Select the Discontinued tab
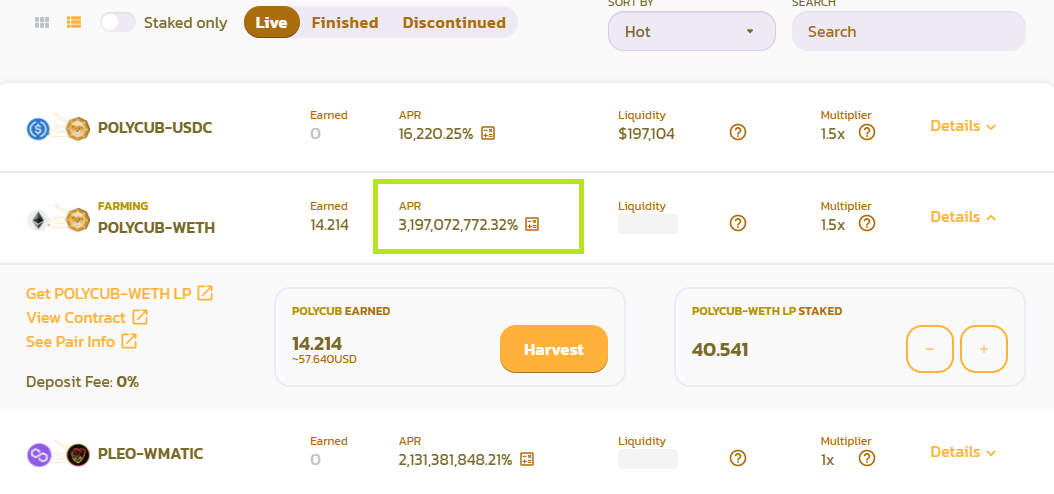Screen dimensions: 1054x494 454,22
